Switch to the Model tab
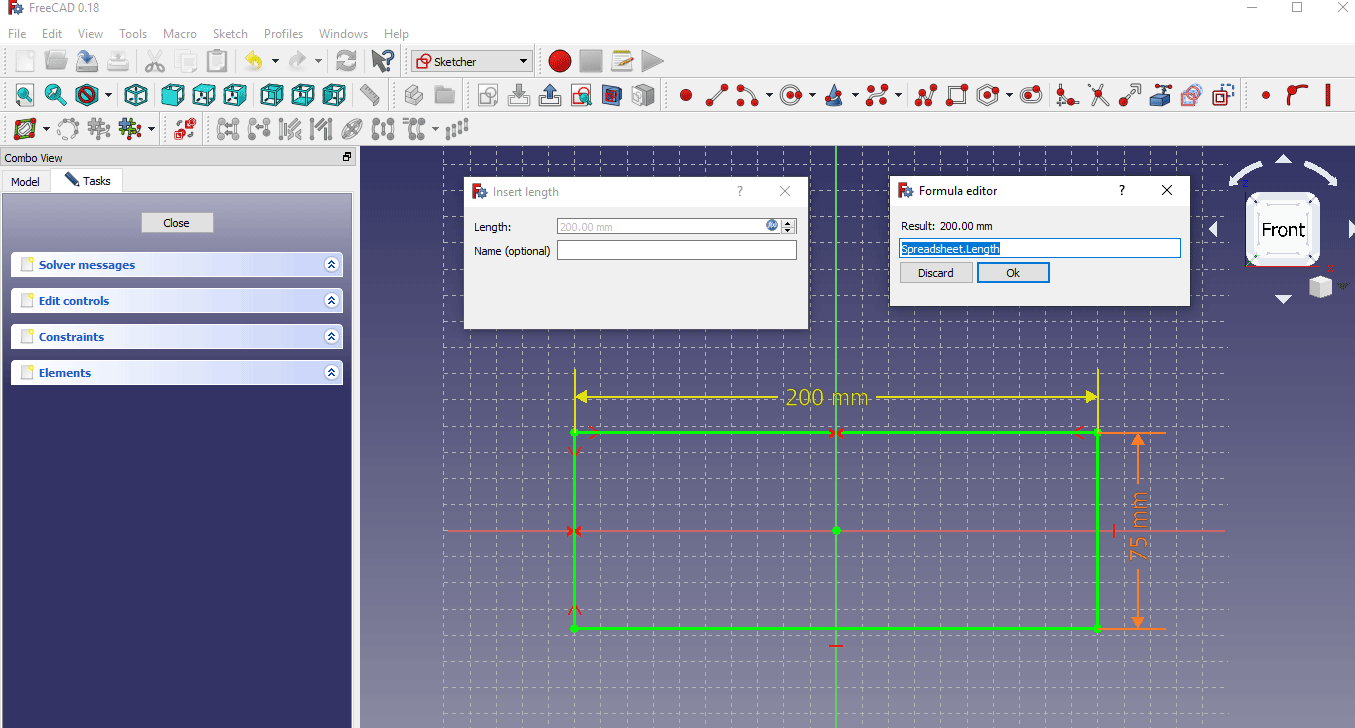 click(x=25, y=182)
